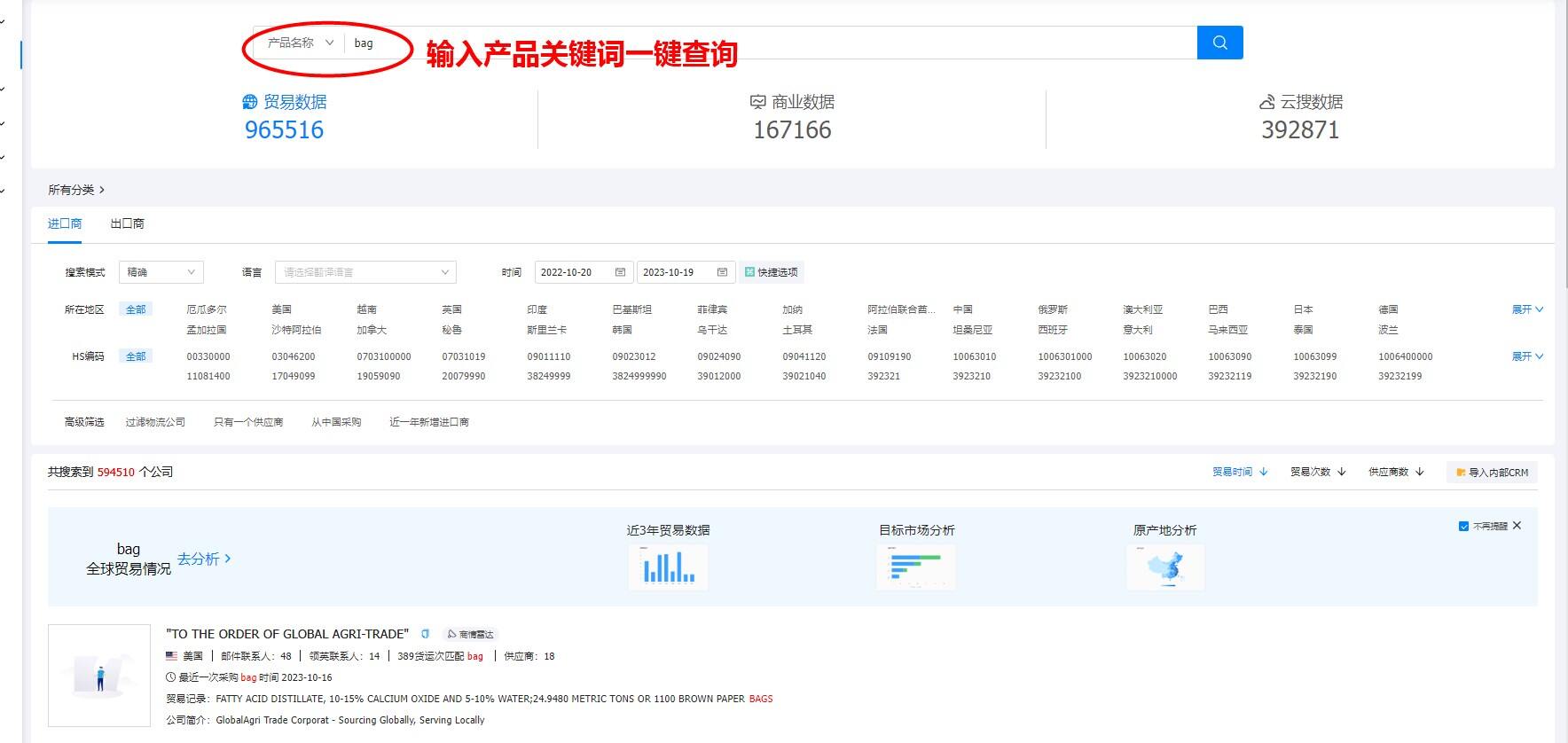Select HS code 00330000
Image resolution: width=1568 pixels, height=743 pixels.
click(x=208, y=356)
